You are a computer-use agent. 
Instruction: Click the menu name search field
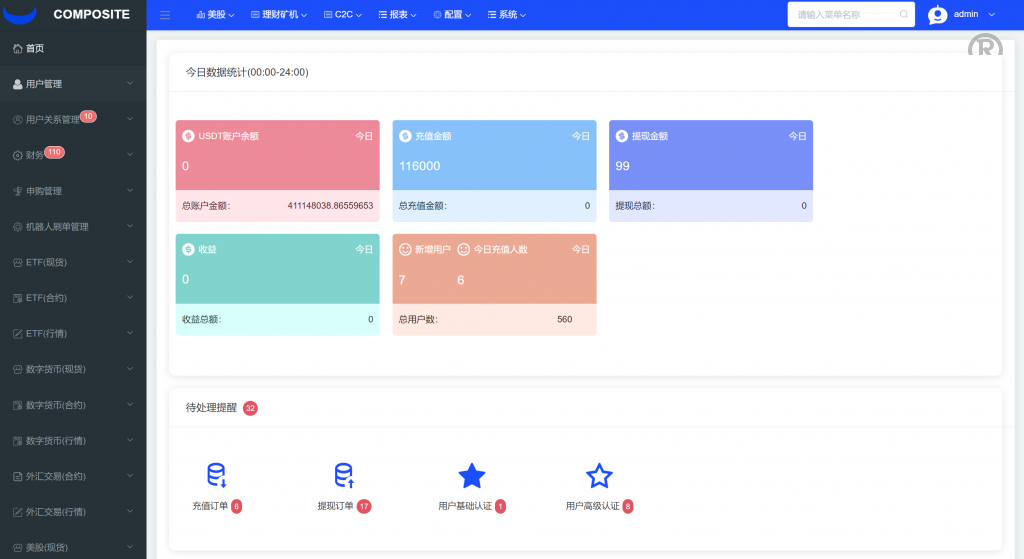(844, 15)
